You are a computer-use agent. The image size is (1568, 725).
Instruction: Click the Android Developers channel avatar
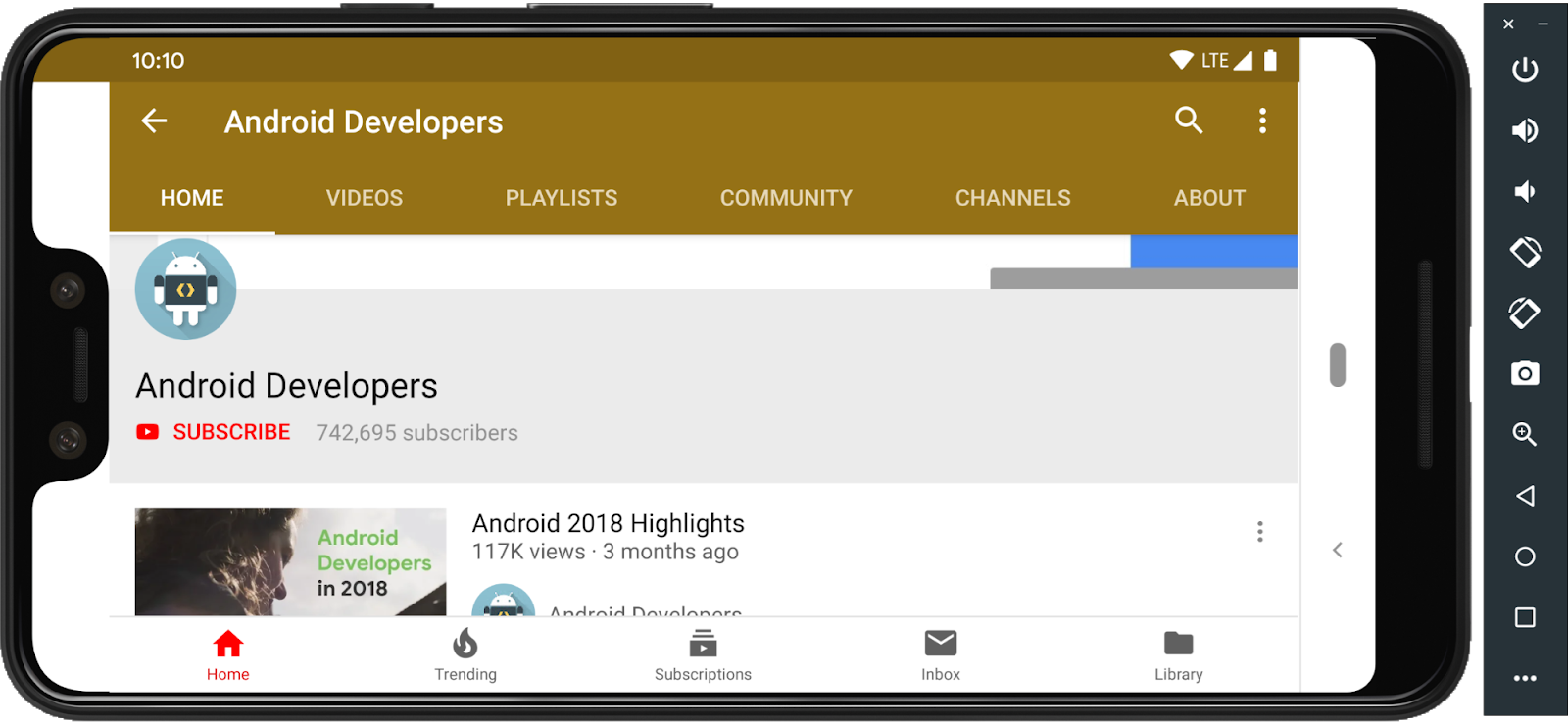click(x=185, y=289)
